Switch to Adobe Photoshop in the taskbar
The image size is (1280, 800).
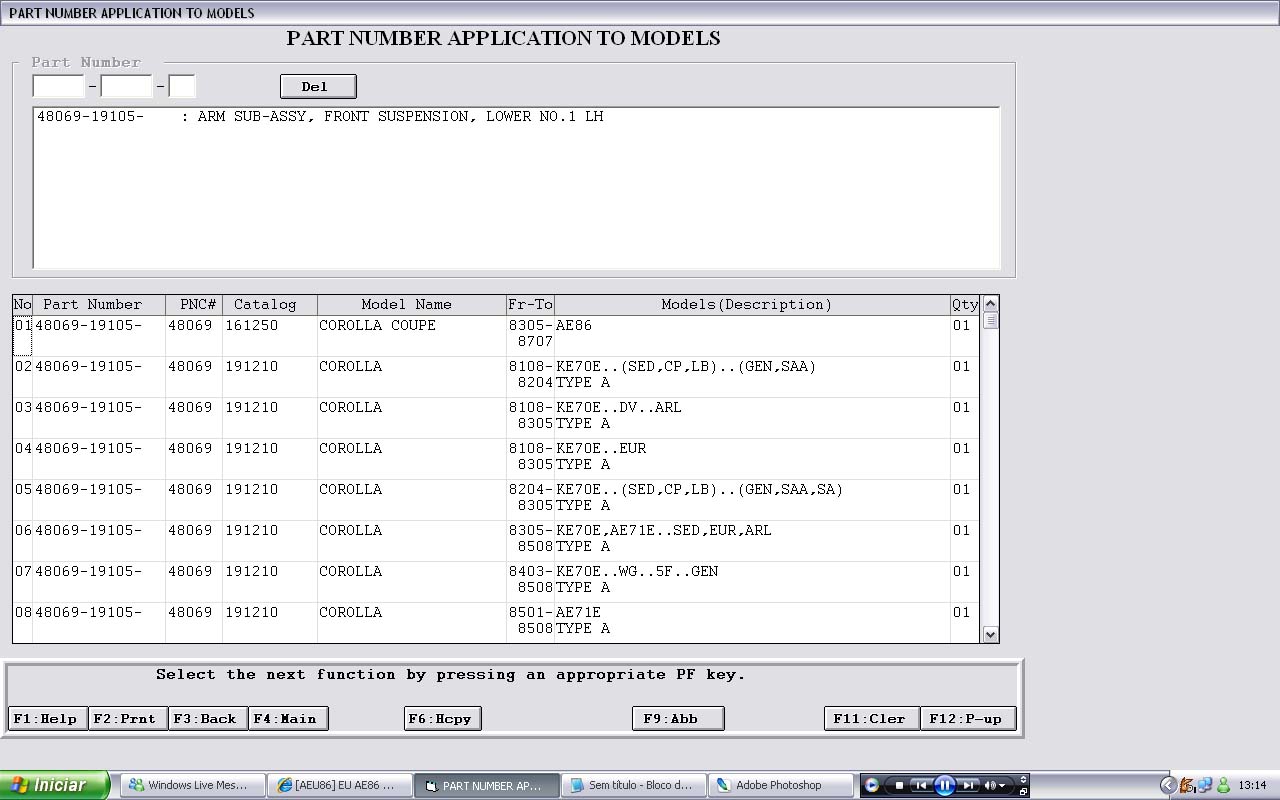coord(781,785)
